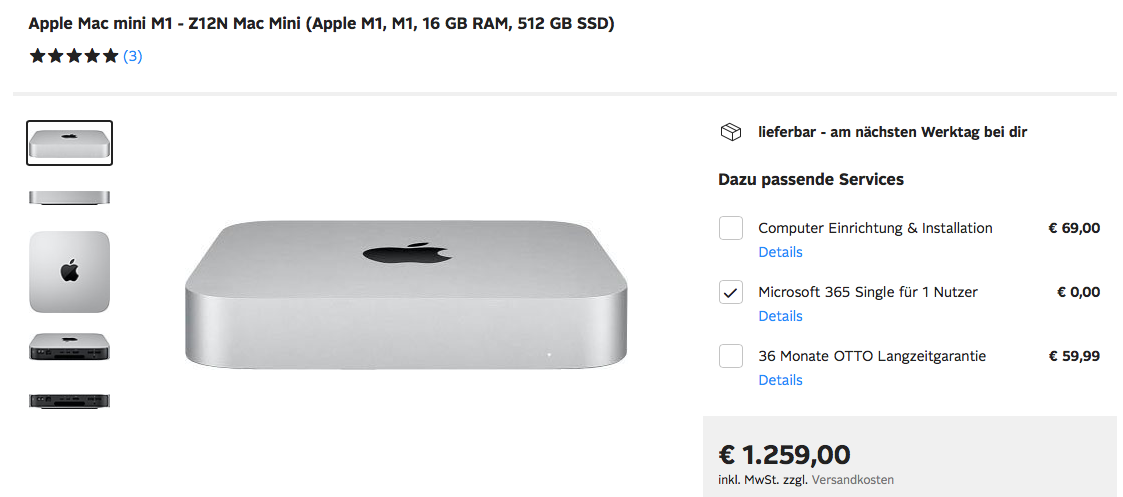This screenshot has height=497, width=1123.
Task: Click the € 1.259,00 price
Action: [x=784, y=455]
